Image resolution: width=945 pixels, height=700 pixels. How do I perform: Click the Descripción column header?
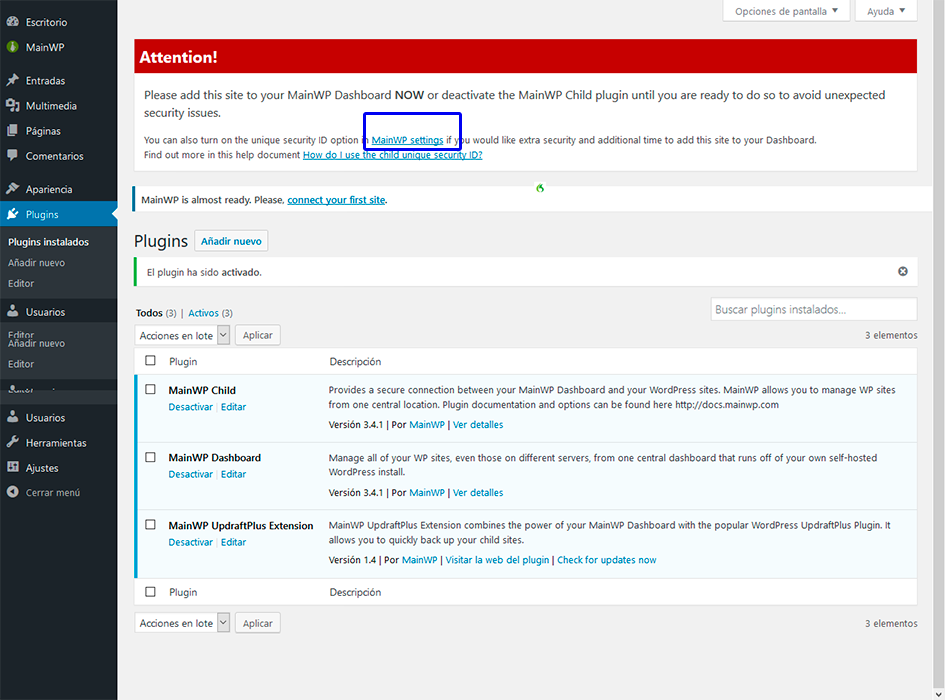[x=355, y=361]
